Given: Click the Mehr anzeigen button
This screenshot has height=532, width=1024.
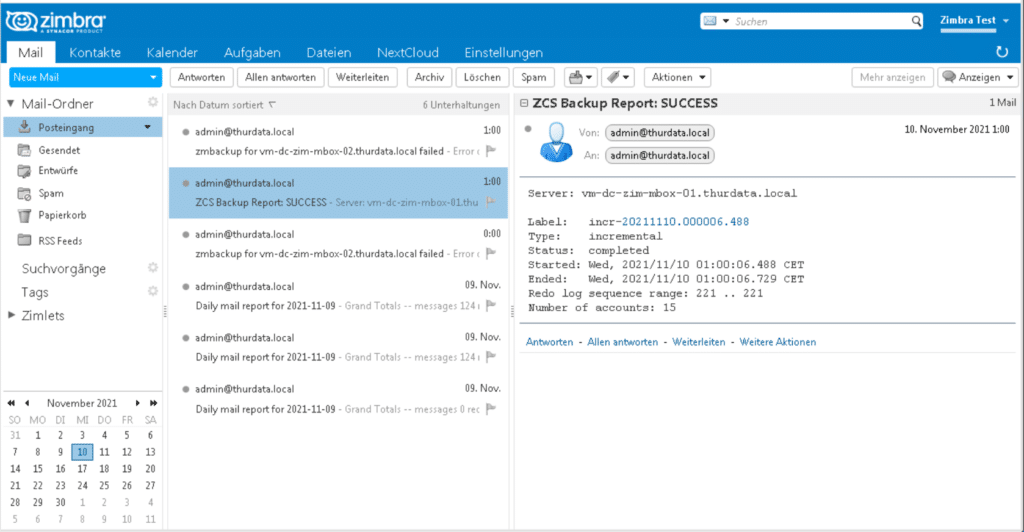Looking at the screenshot, I should pos(892,77).
